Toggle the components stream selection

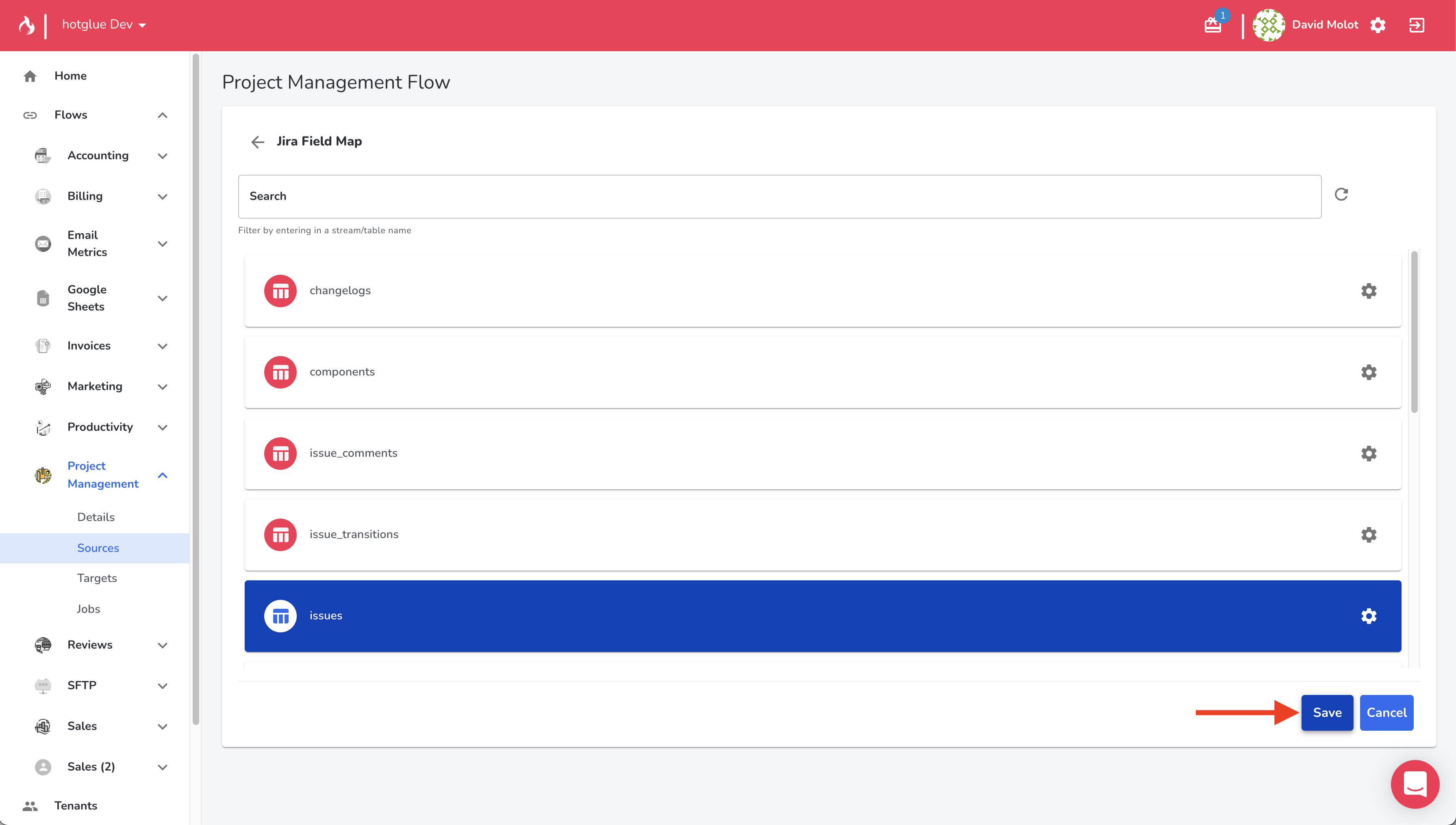click(x=793, y=372)
